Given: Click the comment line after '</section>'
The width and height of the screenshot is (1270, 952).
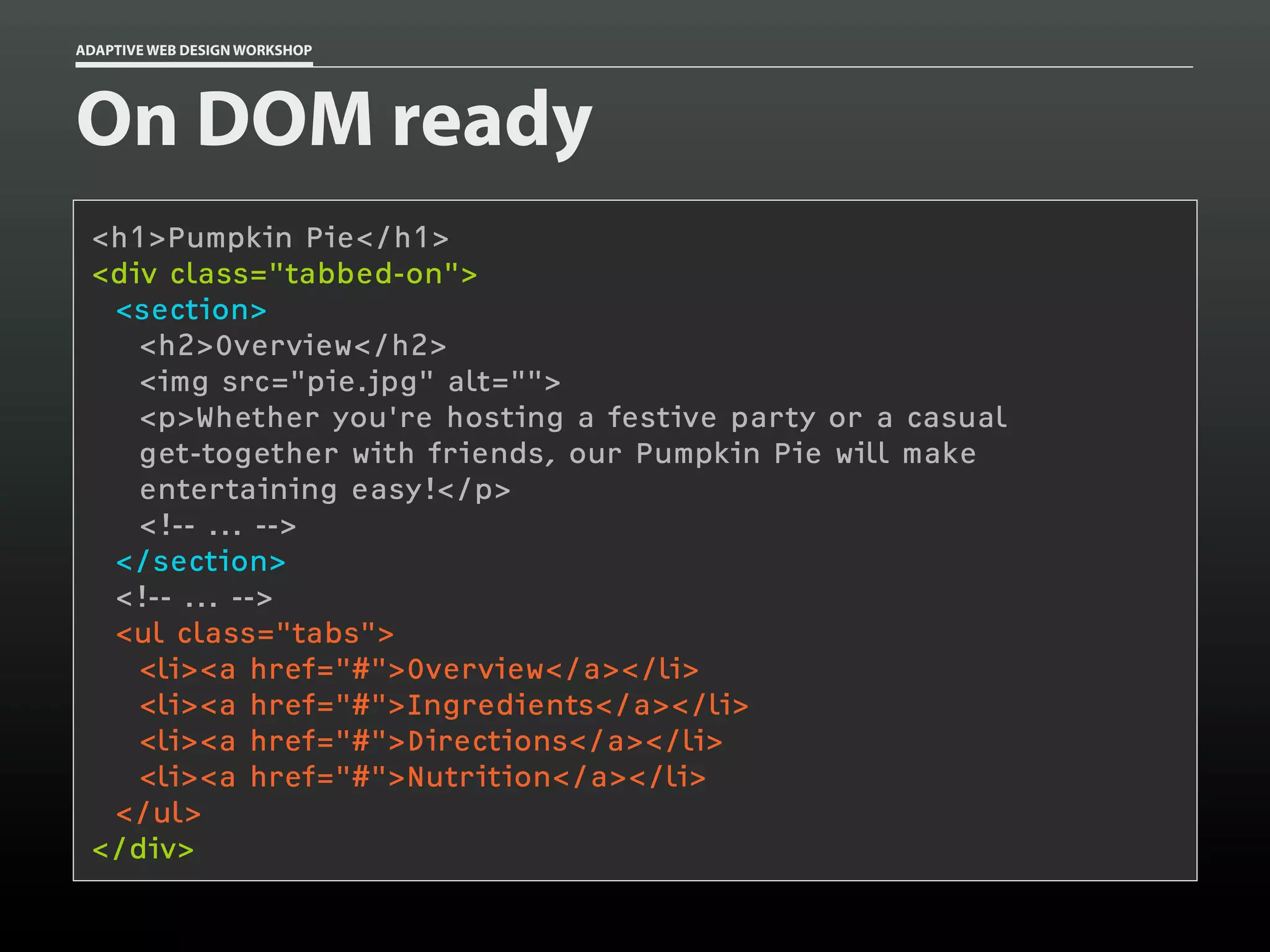Looking at the screenshot, I should (194, 598).
